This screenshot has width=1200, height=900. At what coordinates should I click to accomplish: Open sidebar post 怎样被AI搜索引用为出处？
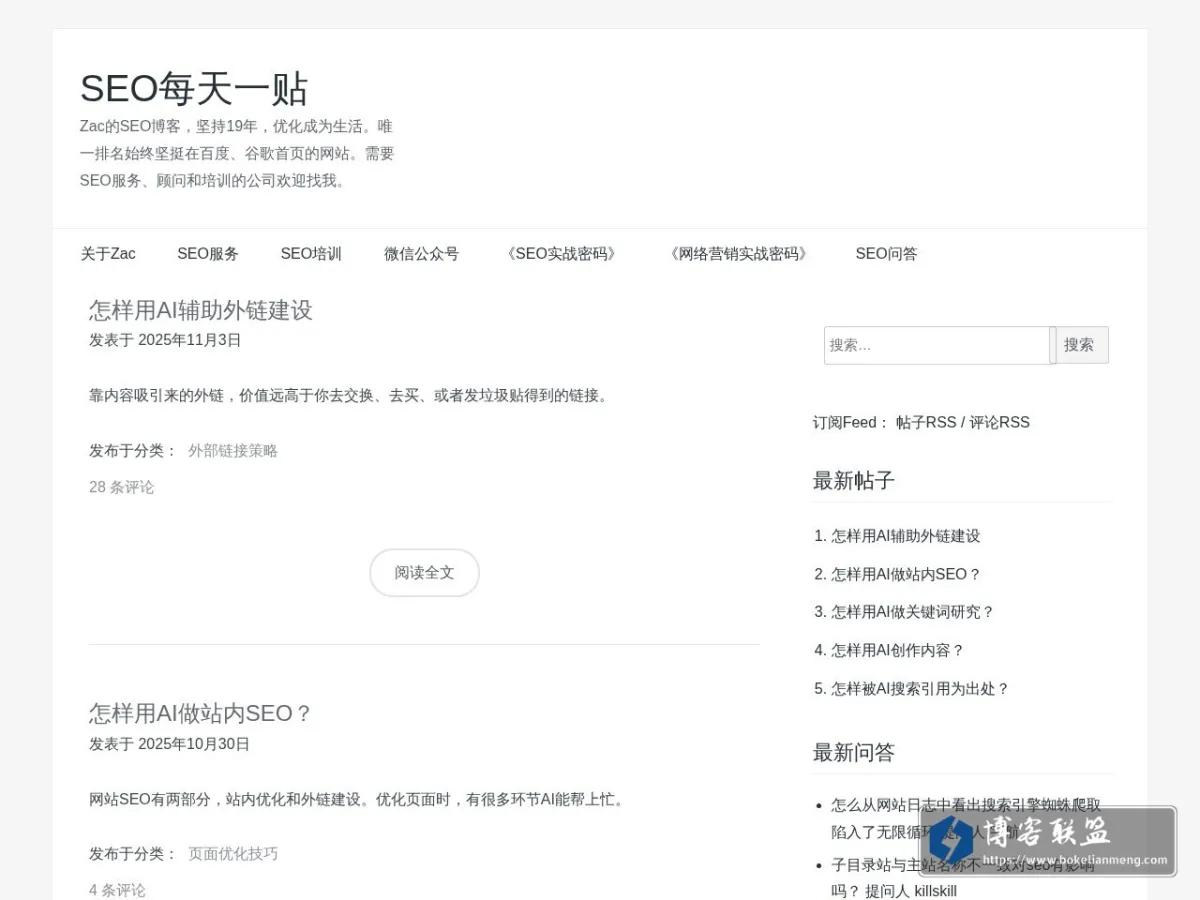(920, 689)
